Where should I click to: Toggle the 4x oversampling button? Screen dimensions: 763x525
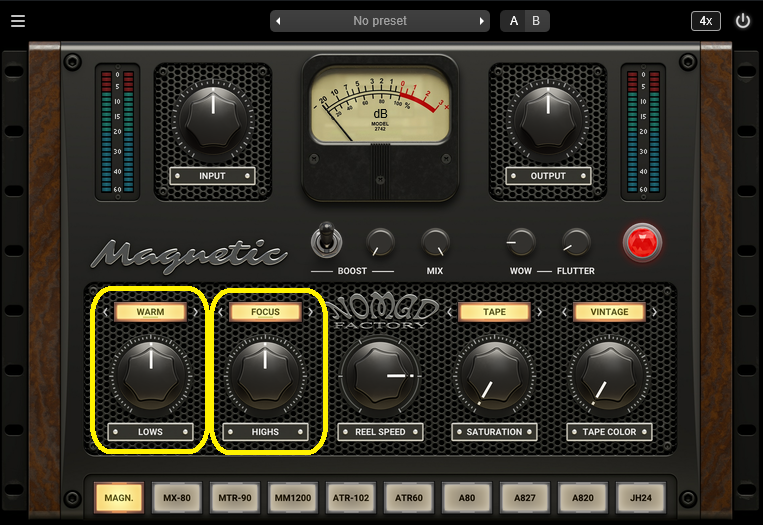[x=706, y=21]
